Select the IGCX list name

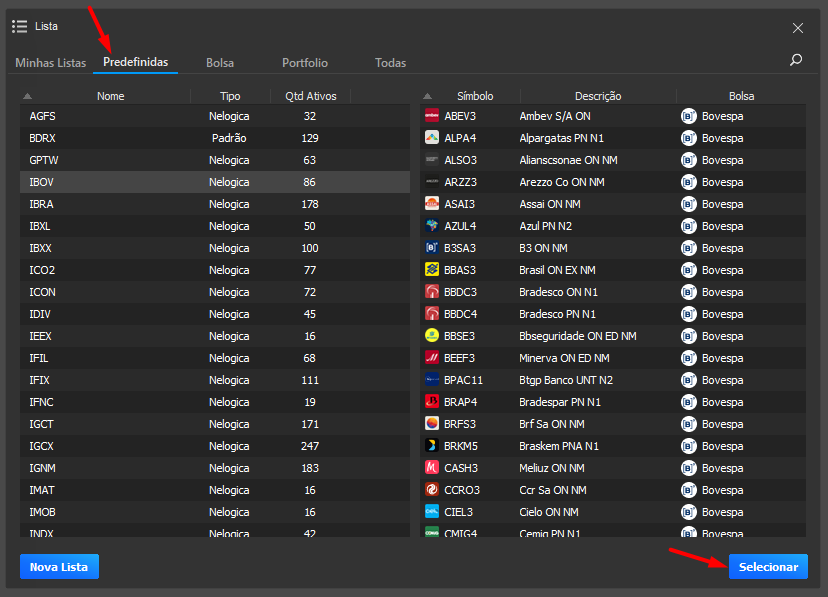tap(41, 446)
